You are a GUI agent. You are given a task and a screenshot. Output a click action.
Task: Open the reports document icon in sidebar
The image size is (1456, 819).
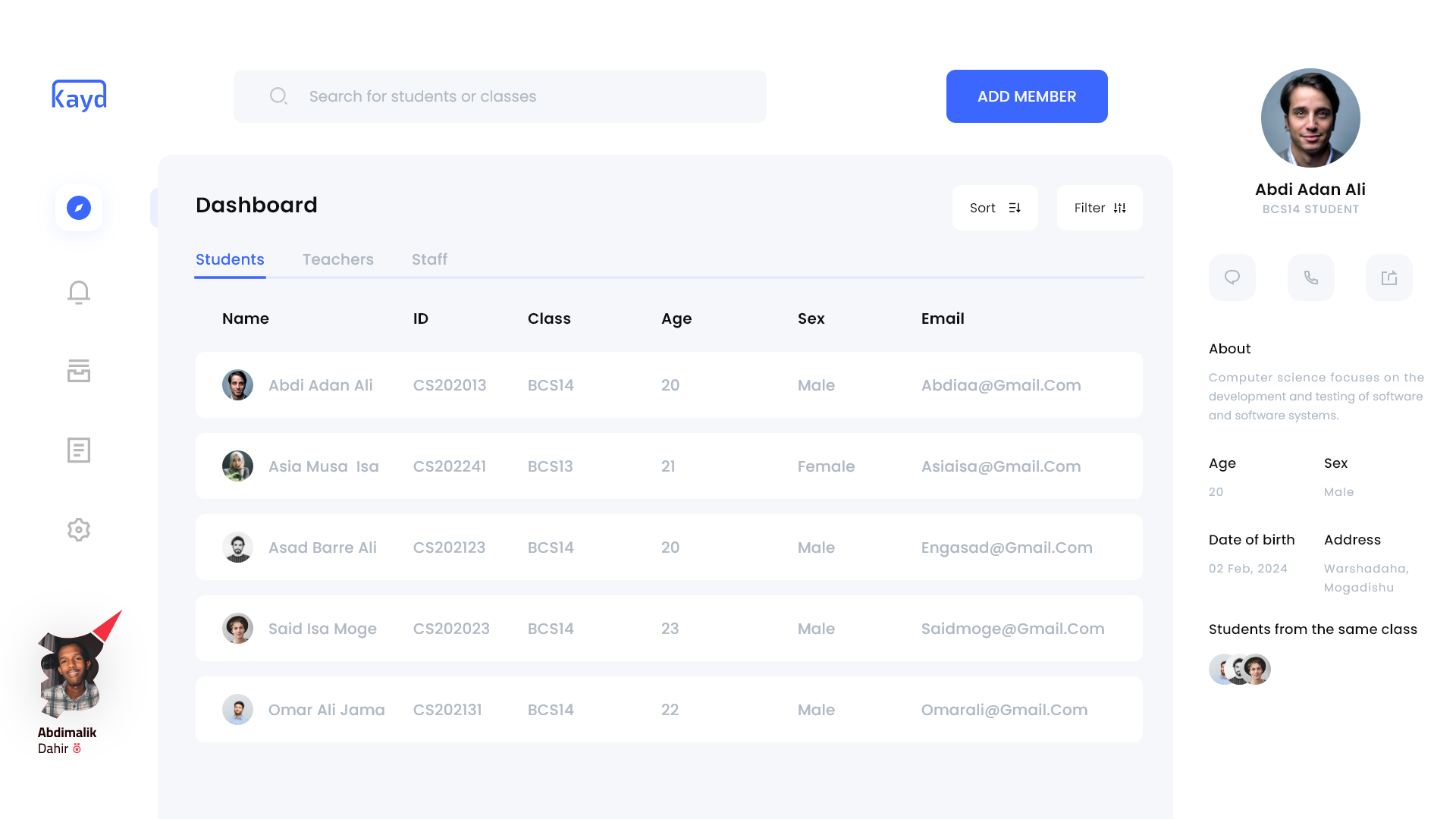coord(78,450)
